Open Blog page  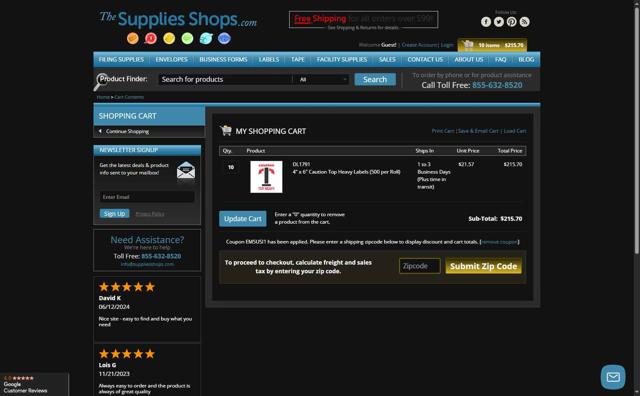click(526, 60)
